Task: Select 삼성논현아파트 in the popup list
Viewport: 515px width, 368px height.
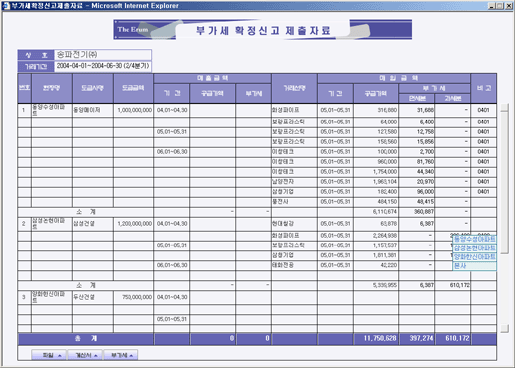Action: pos(474,248)
